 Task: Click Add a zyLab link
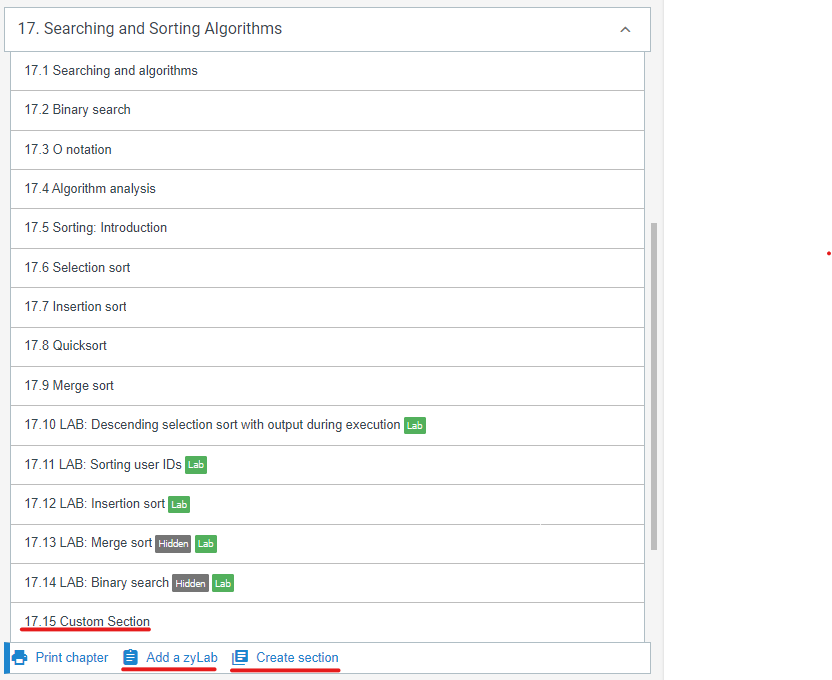[181, 657]
